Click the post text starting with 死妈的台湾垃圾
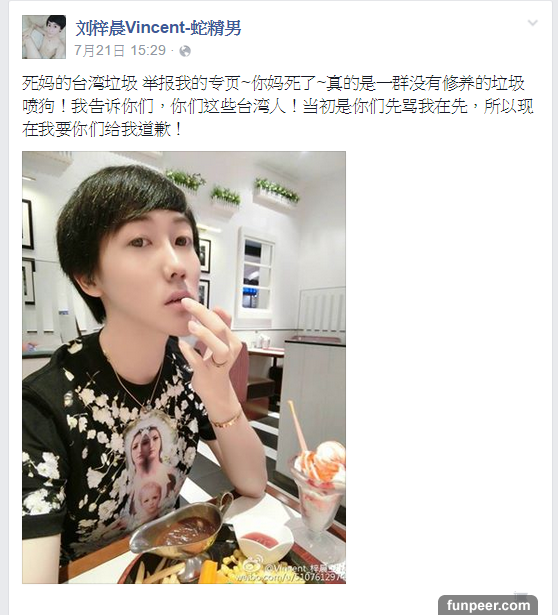The image size is (558, 615). point(278,106)
